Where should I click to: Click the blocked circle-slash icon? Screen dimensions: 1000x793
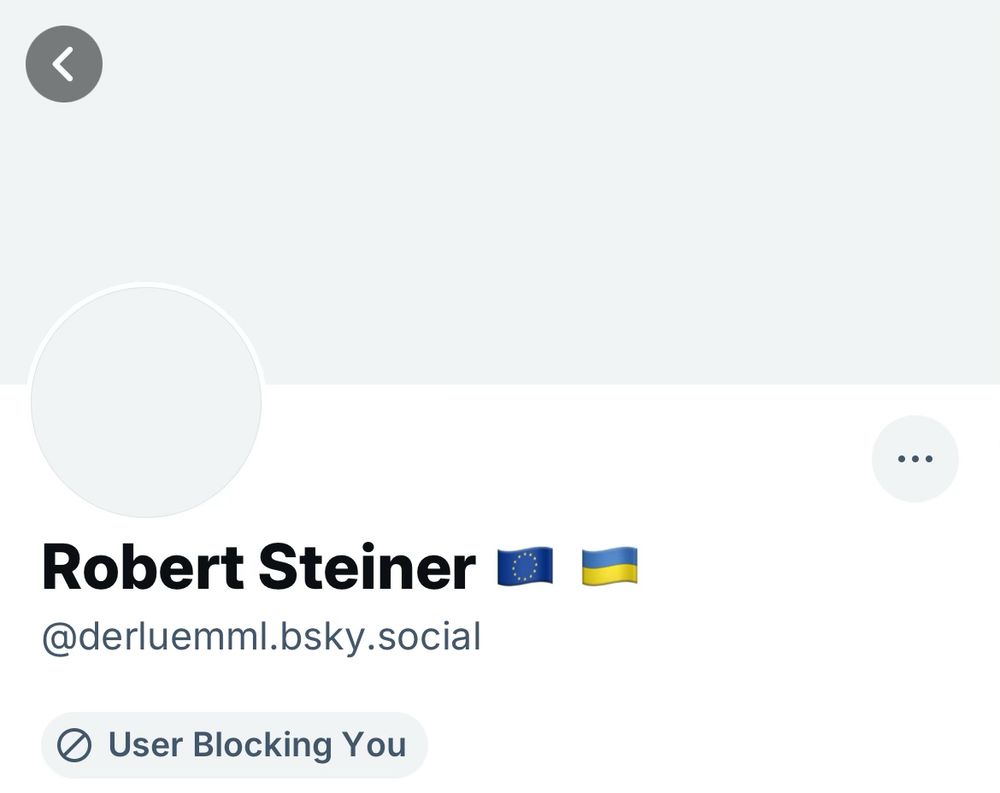click(74, 745)
